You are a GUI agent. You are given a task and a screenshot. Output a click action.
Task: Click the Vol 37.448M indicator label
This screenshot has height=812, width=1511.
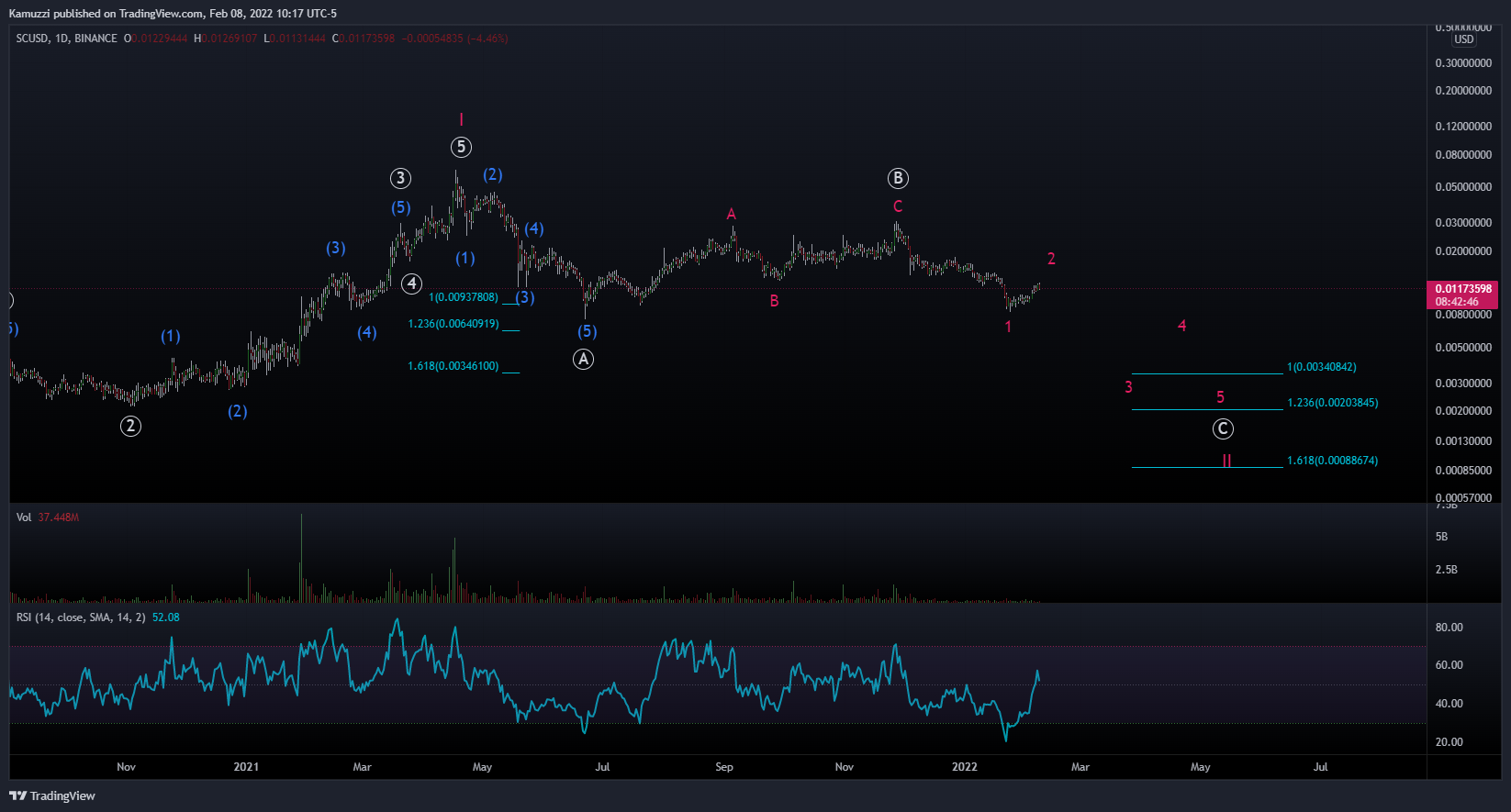(x=48, y=517)
